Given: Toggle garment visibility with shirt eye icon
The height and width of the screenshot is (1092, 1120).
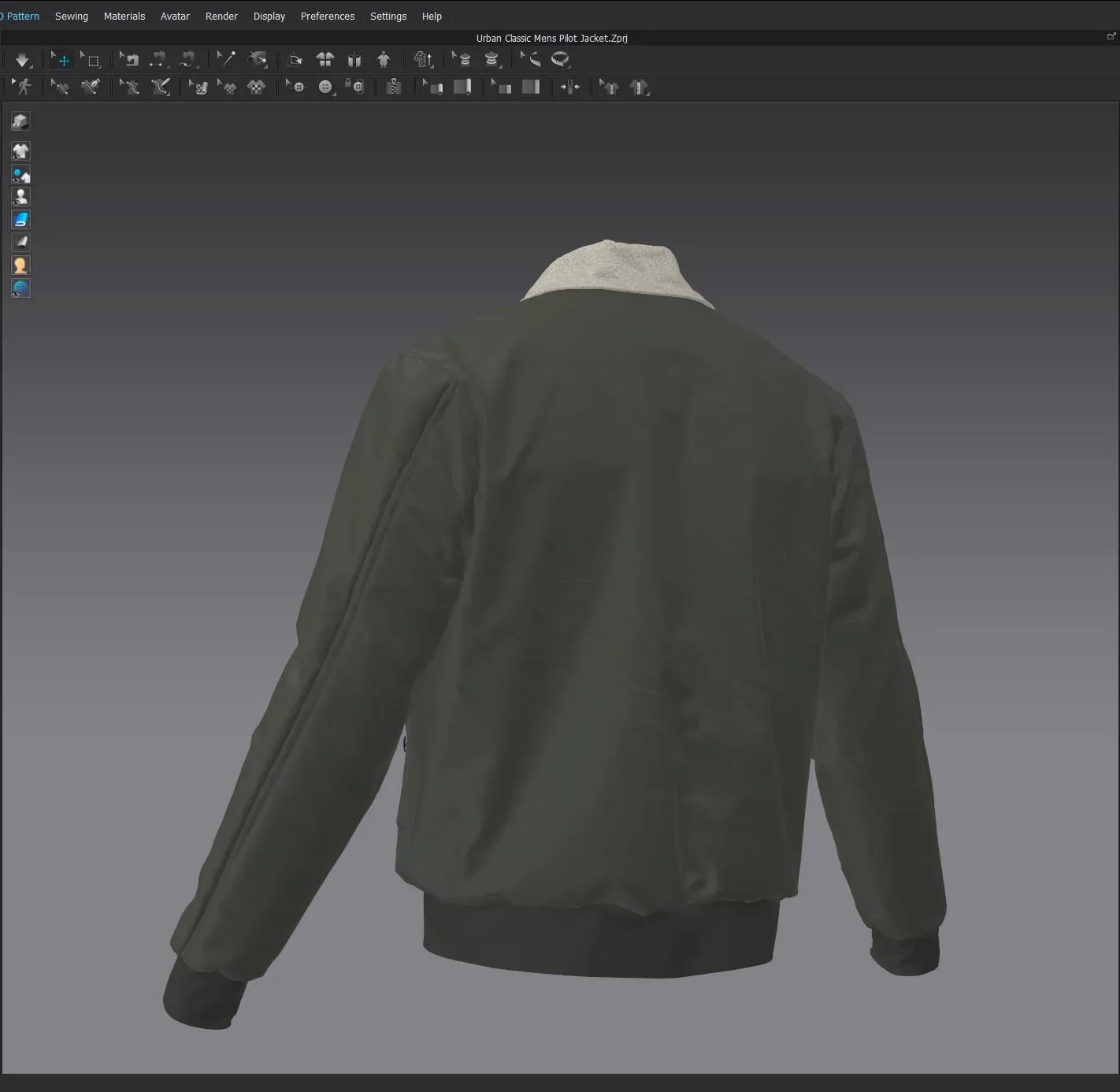Looking at the screenshot, I should [20, 151].
